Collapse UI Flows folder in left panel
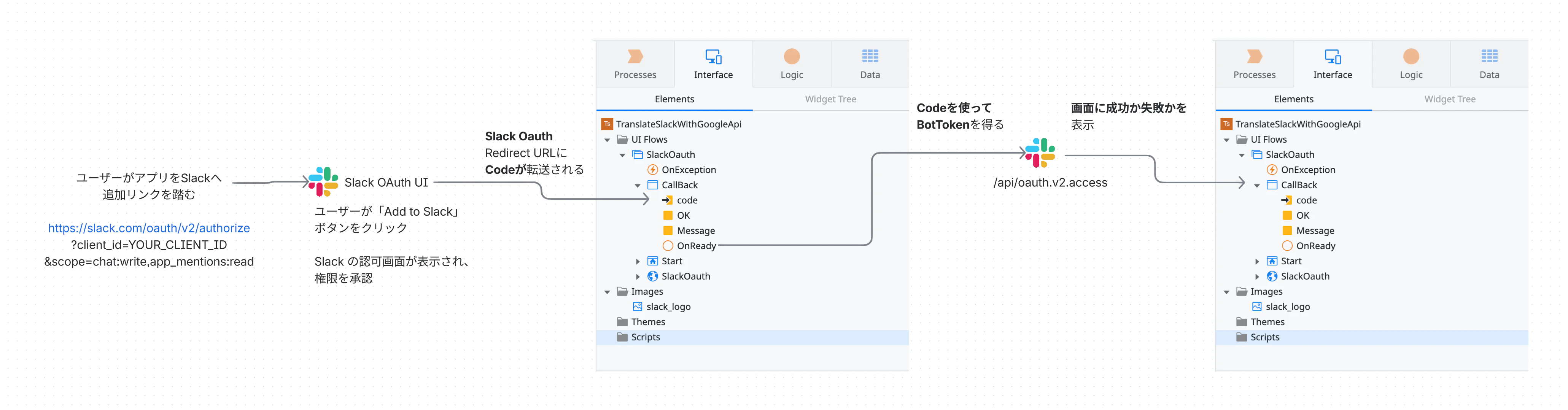This screenshot has width=1568, height=410. [607, 140]
